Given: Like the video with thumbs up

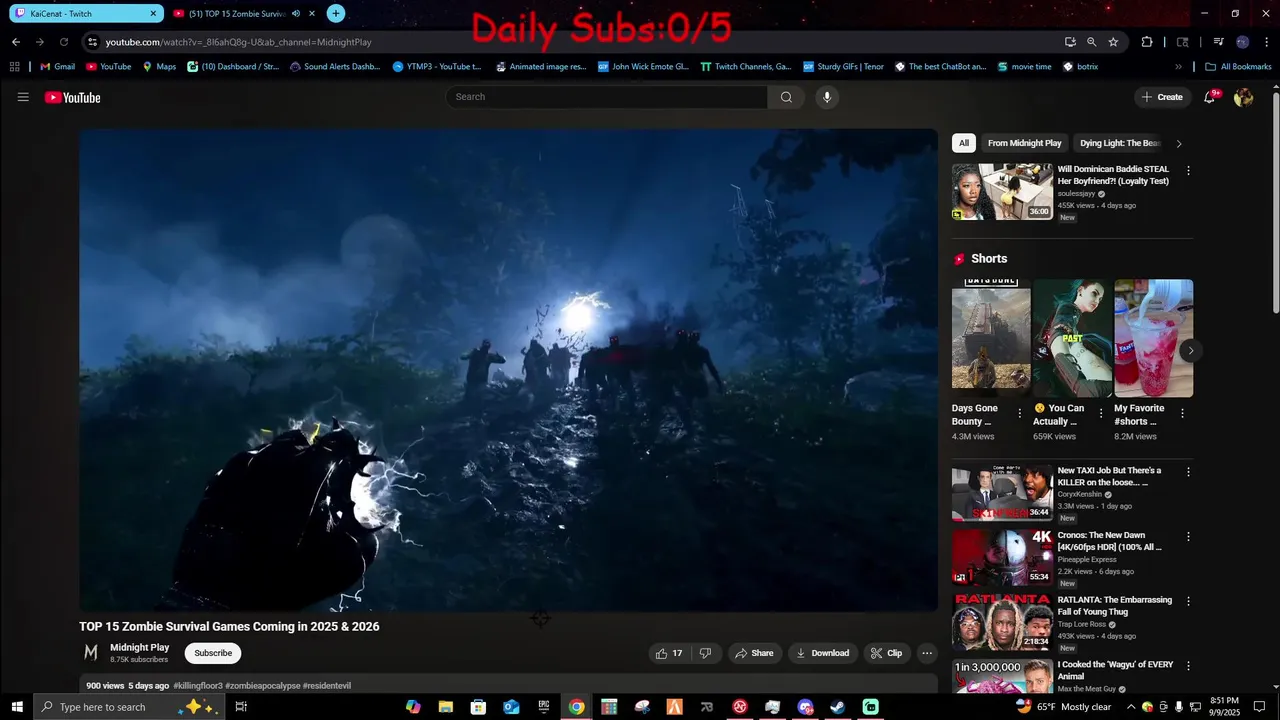Looking at the screenshot, I should coord(669,653).
